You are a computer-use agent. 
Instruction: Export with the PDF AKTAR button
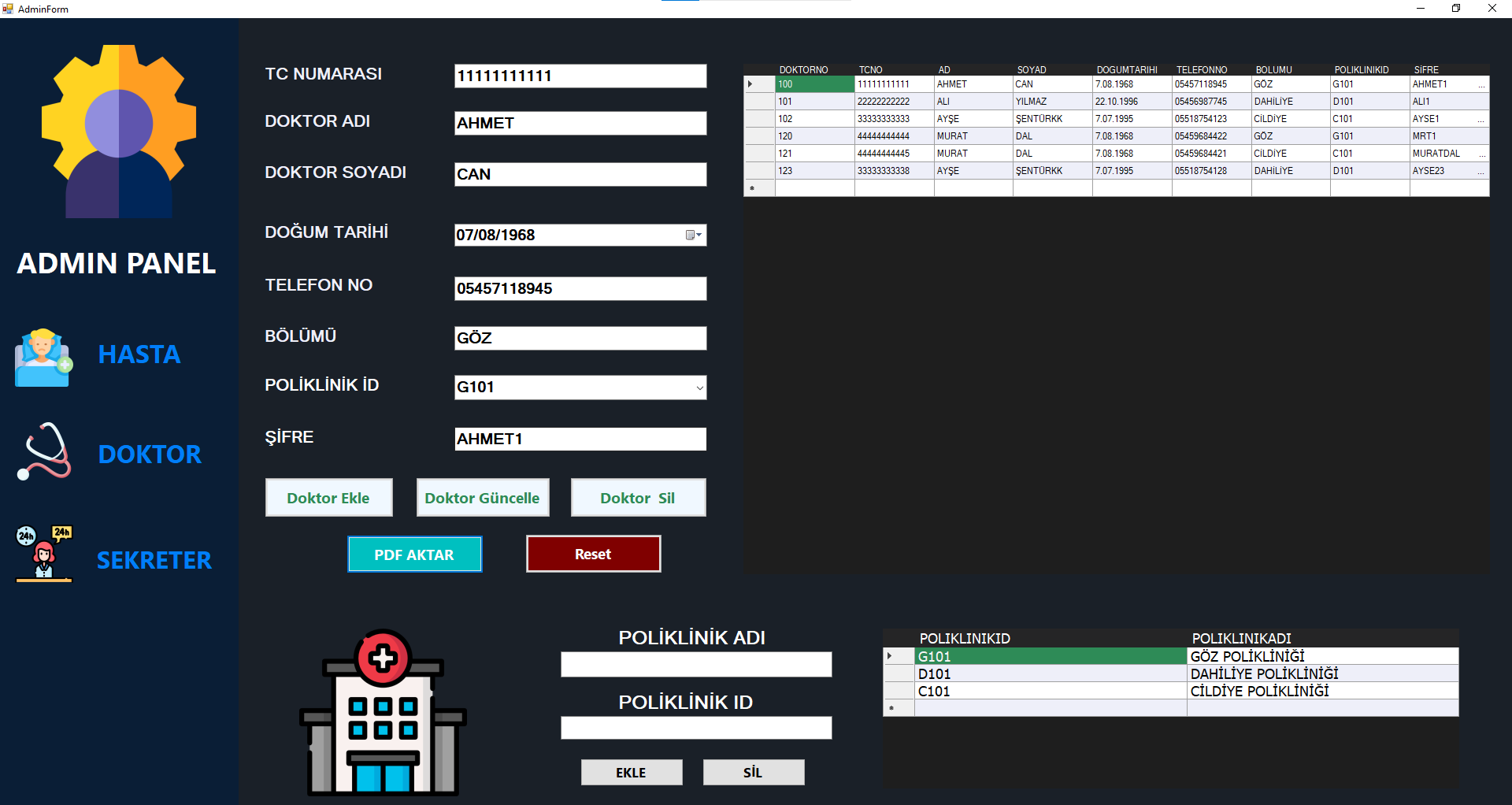coord(414,555)
